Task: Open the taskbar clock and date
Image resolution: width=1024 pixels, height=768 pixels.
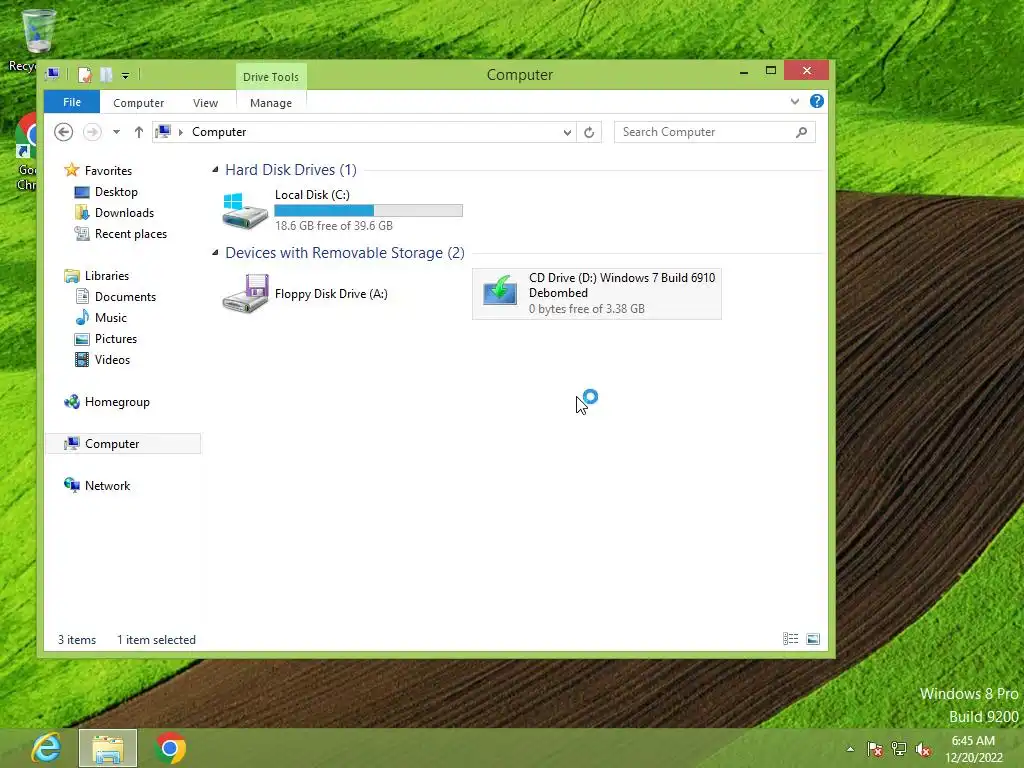Action: (973, 749)
